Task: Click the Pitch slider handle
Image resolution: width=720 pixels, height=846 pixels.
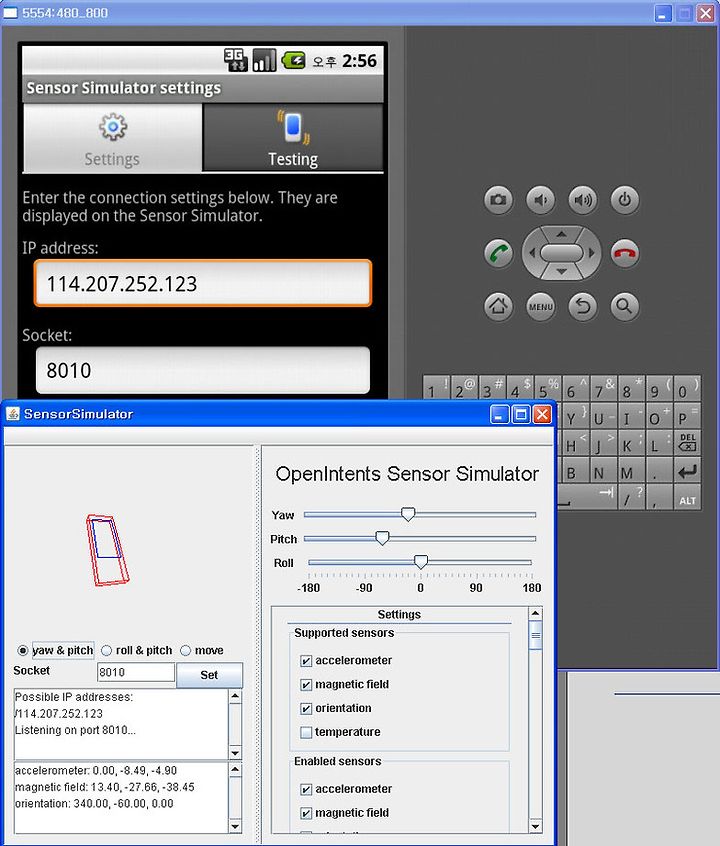Action: tap(382, 538)
